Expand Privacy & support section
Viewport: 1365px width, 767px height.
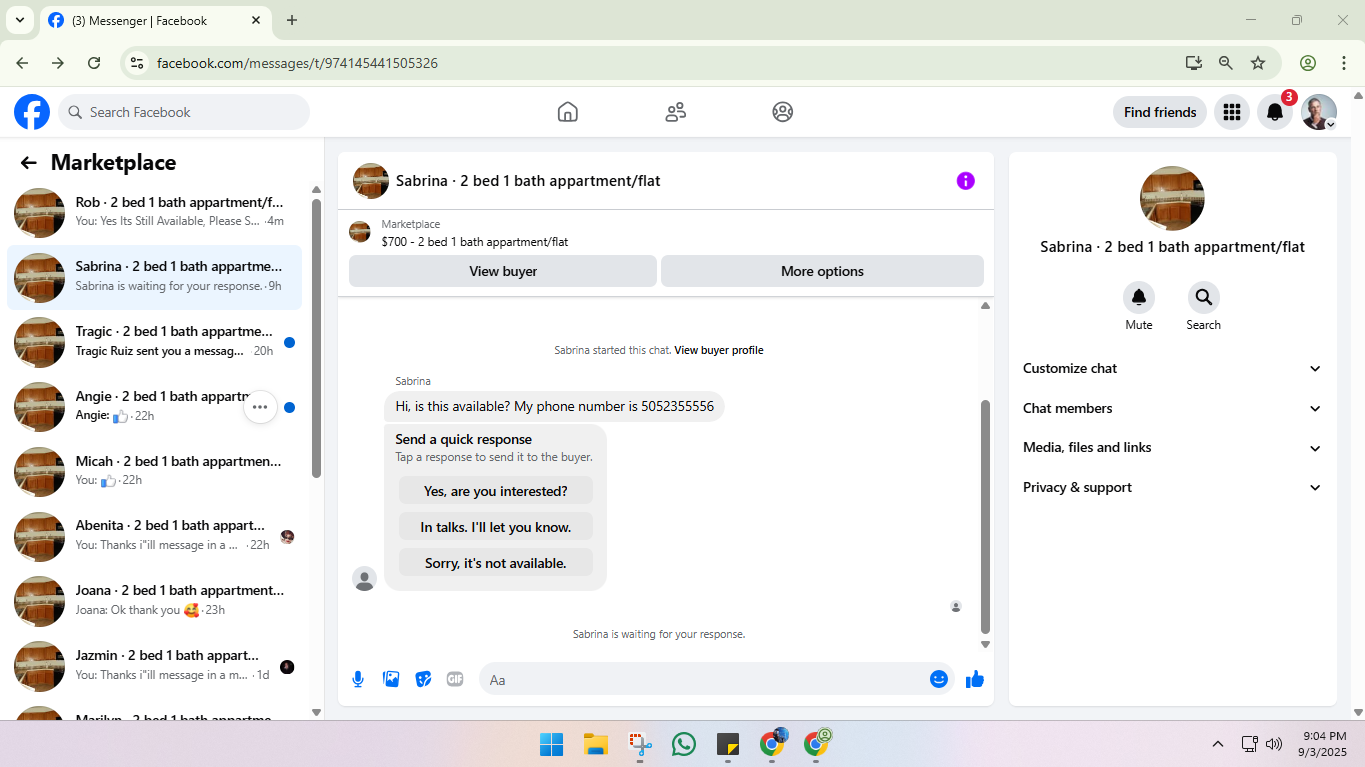pyautogui.click(x=1172, y=487)
